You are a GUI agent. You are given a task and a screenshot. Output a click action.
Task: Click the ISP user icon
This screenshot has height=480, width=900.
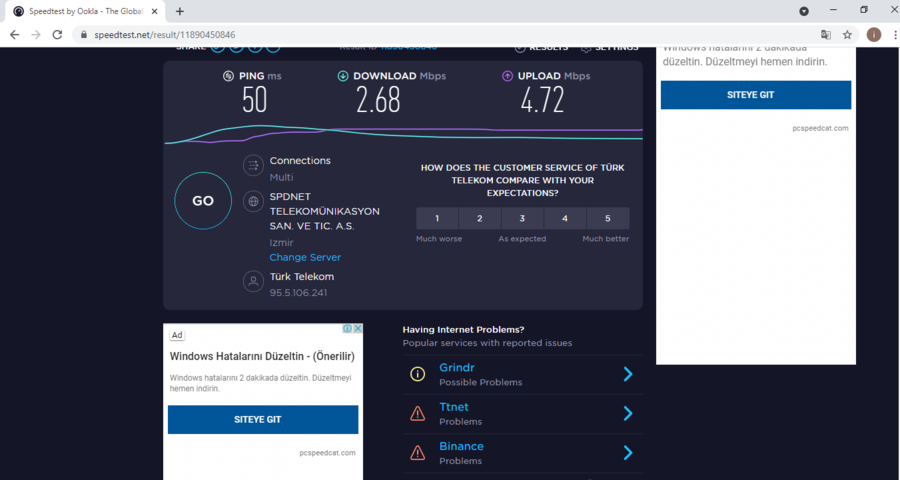click(x=253, y=281)
